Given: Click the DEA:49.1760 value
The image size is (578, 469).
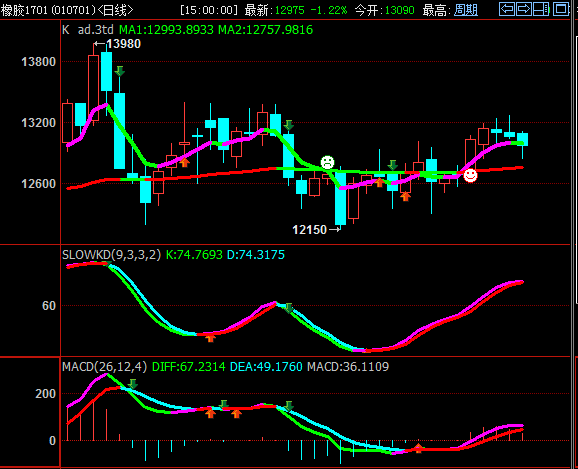Looking at the screenshot, I should (266, 367).
